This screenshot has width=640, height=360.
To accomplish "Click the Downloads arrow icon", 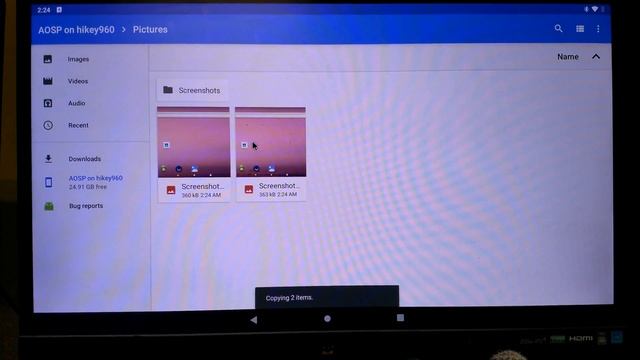I will (48, 159).
